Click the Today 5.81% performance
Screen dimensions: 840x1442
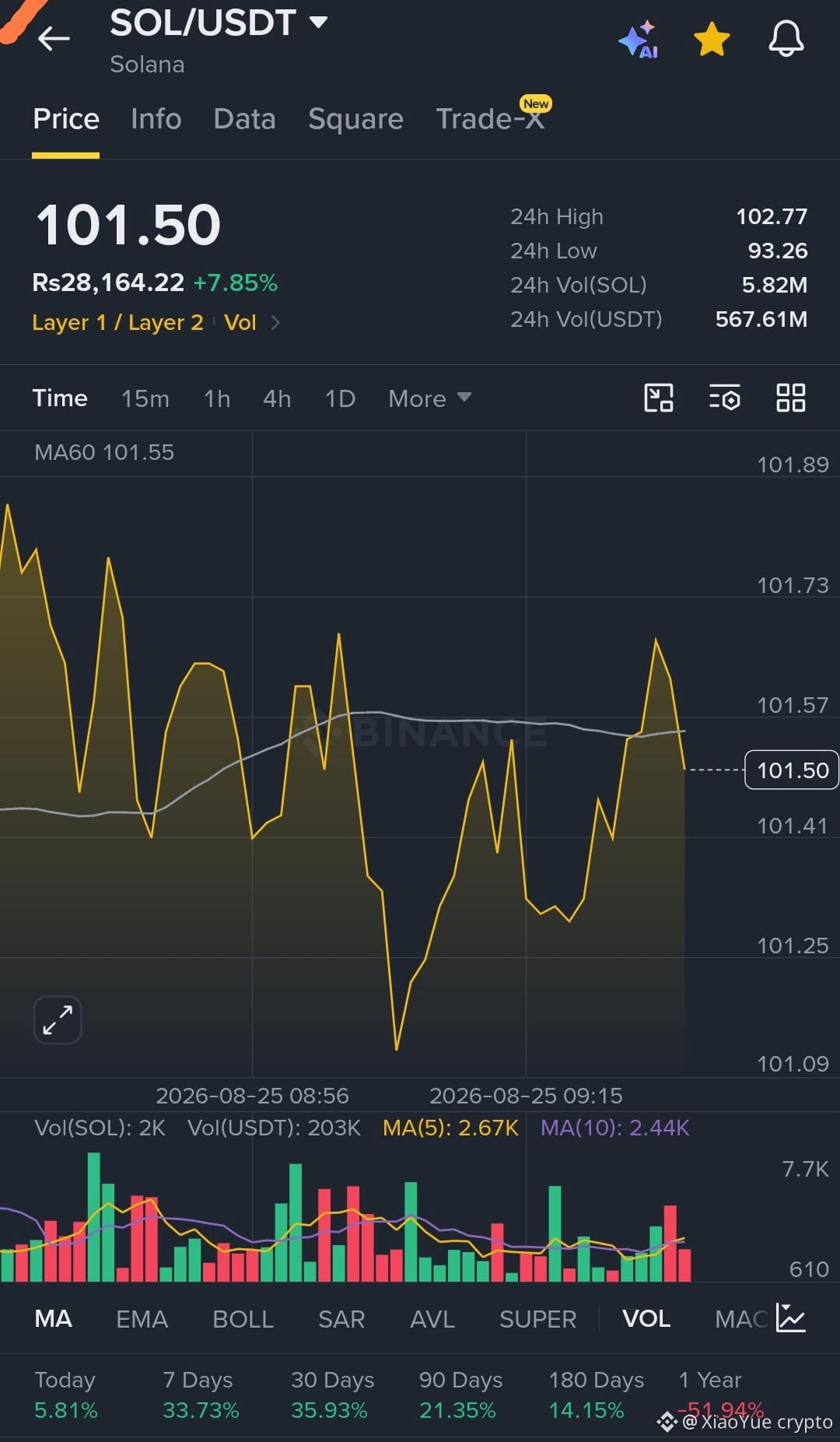coord(66,1395)
